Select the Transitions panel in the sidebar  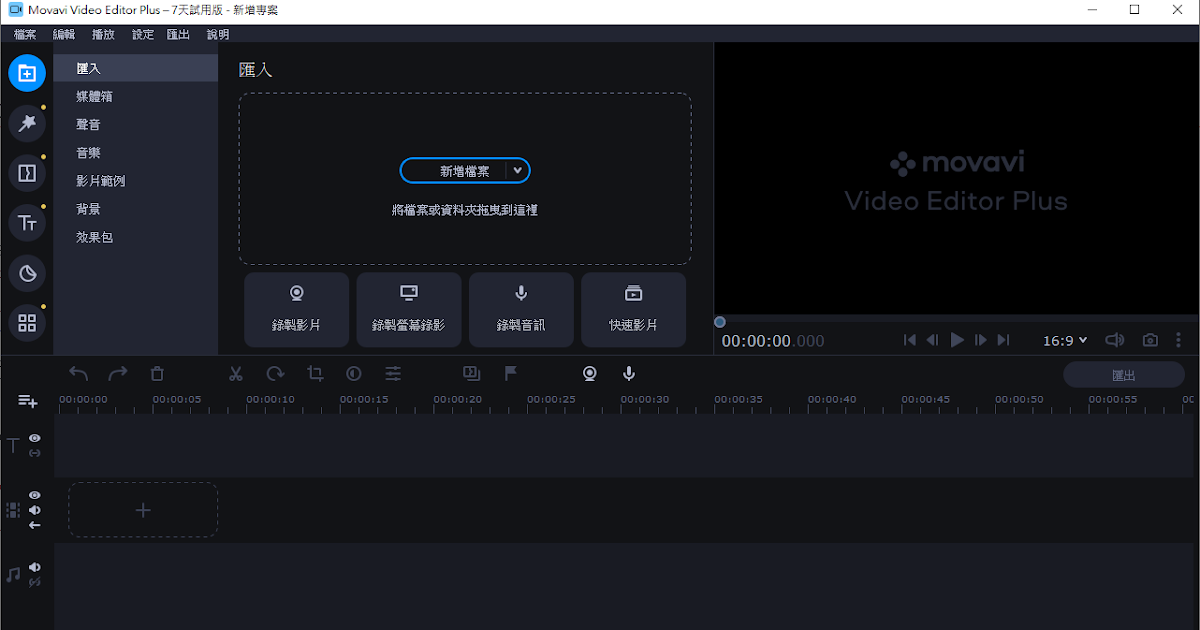click(x=27, y=172)
